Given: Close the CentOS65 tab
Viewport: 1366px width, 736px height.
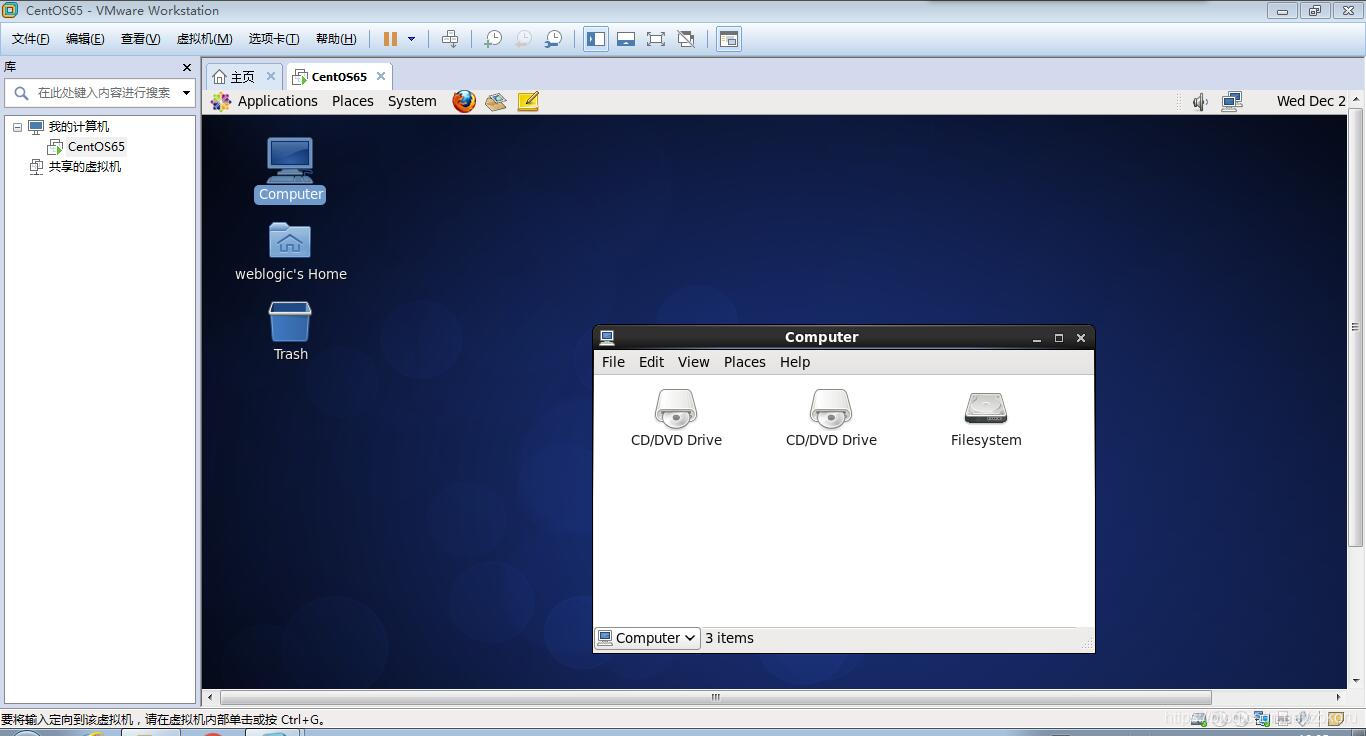Looking at the screenshot, I should coord(381,76).
